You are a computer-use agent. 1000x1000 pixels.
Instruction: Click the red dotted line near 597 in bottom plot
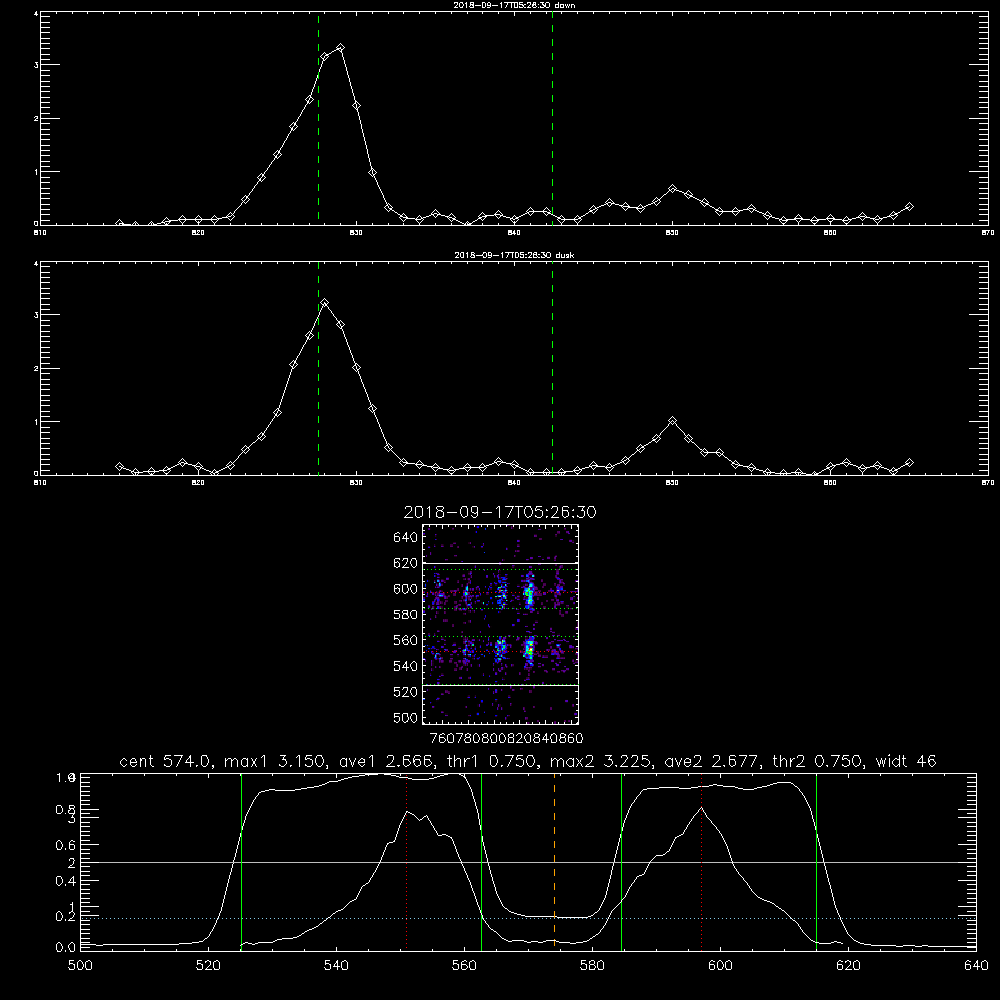(702, 860)
